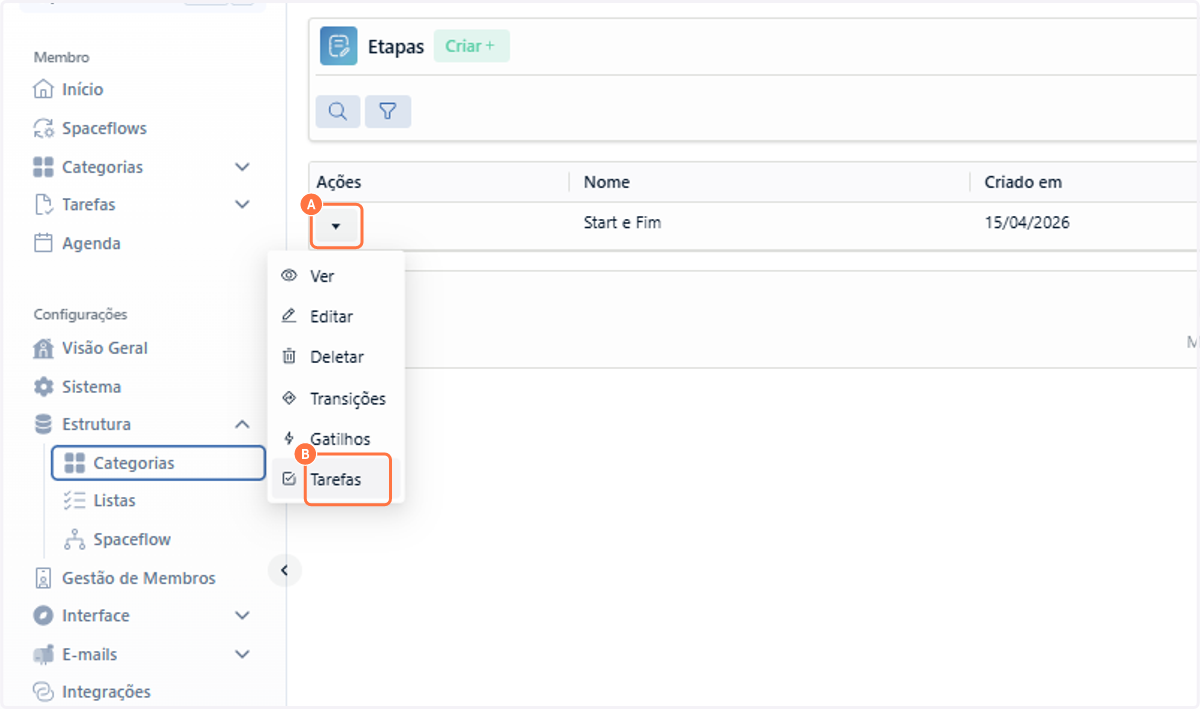Click the search magnifier button
1200x709 pixels.
338,111
